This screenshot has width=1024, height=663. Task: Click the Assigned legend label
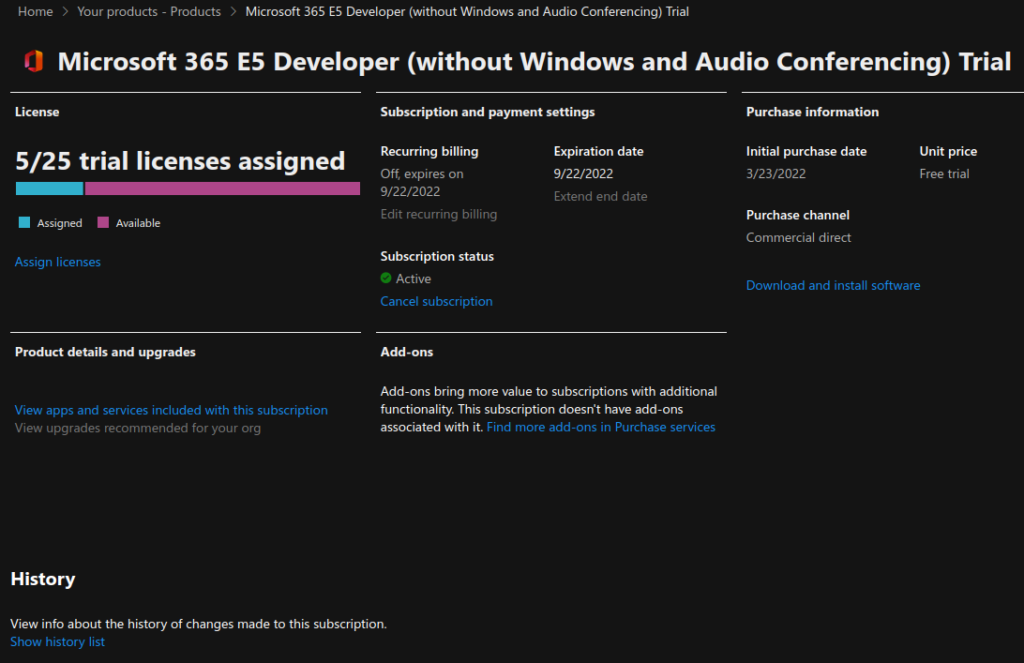(x=59, y=223)
